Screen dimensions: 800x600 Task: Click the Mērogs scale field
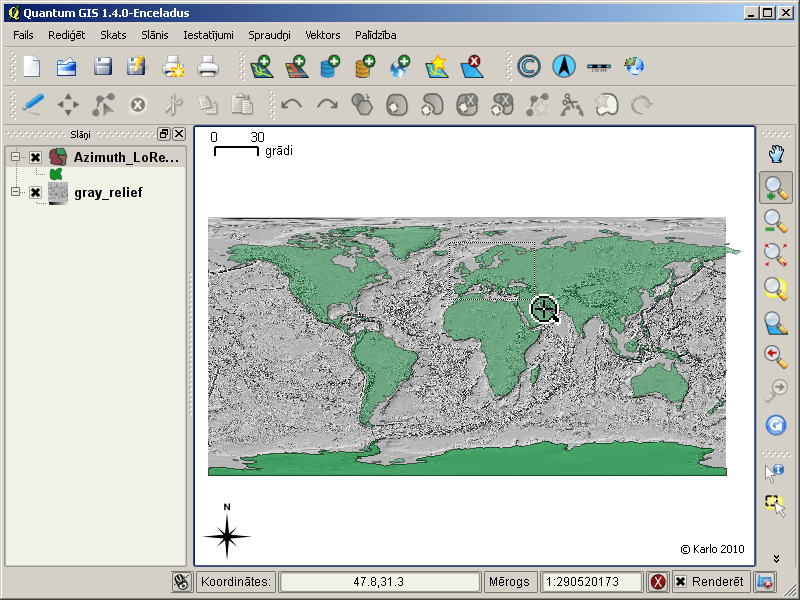click(591, 582)
